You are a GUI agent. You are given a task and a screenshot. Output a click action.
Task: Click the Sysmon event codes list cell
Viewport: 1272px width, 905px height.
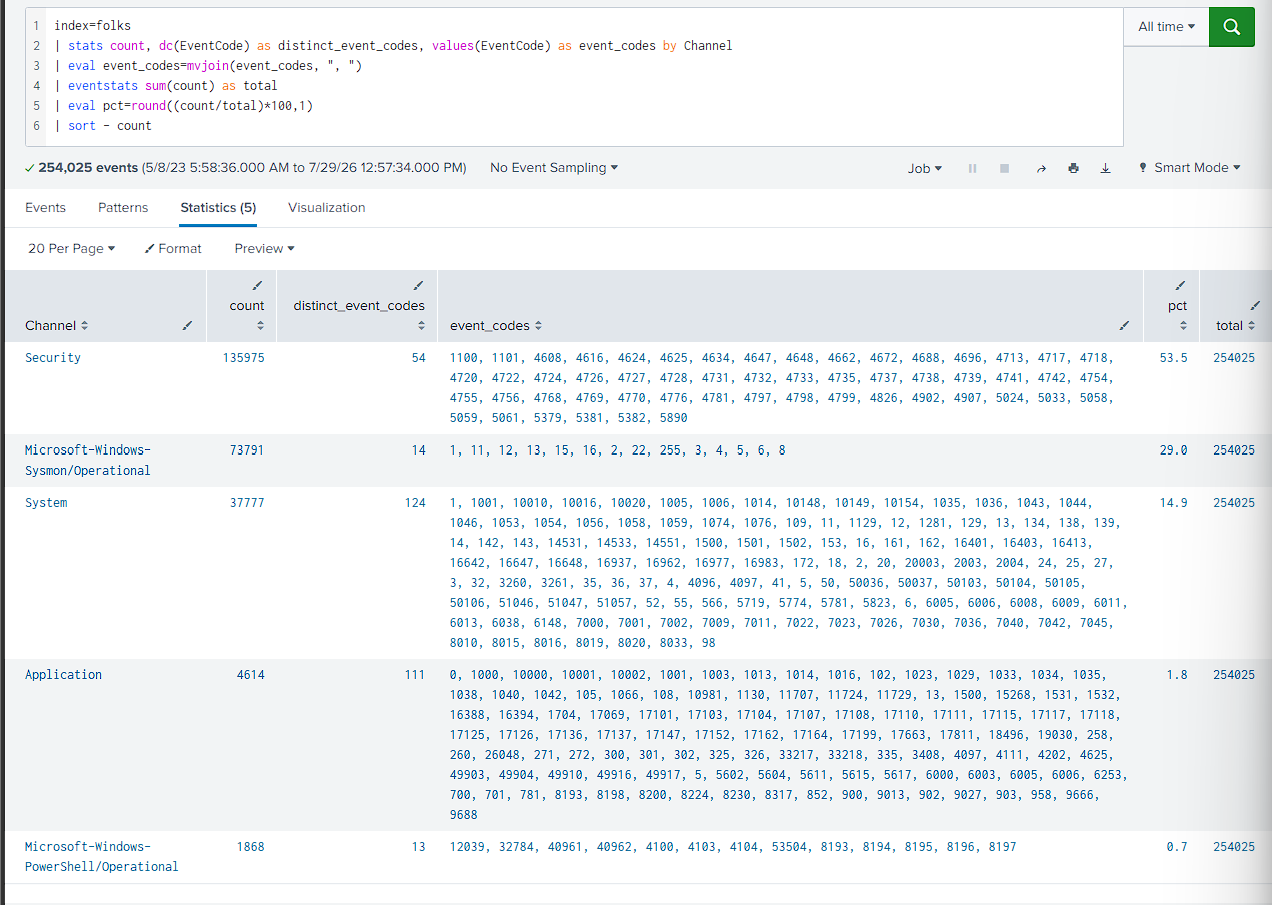pyautogui.click(x=617, y=450)
